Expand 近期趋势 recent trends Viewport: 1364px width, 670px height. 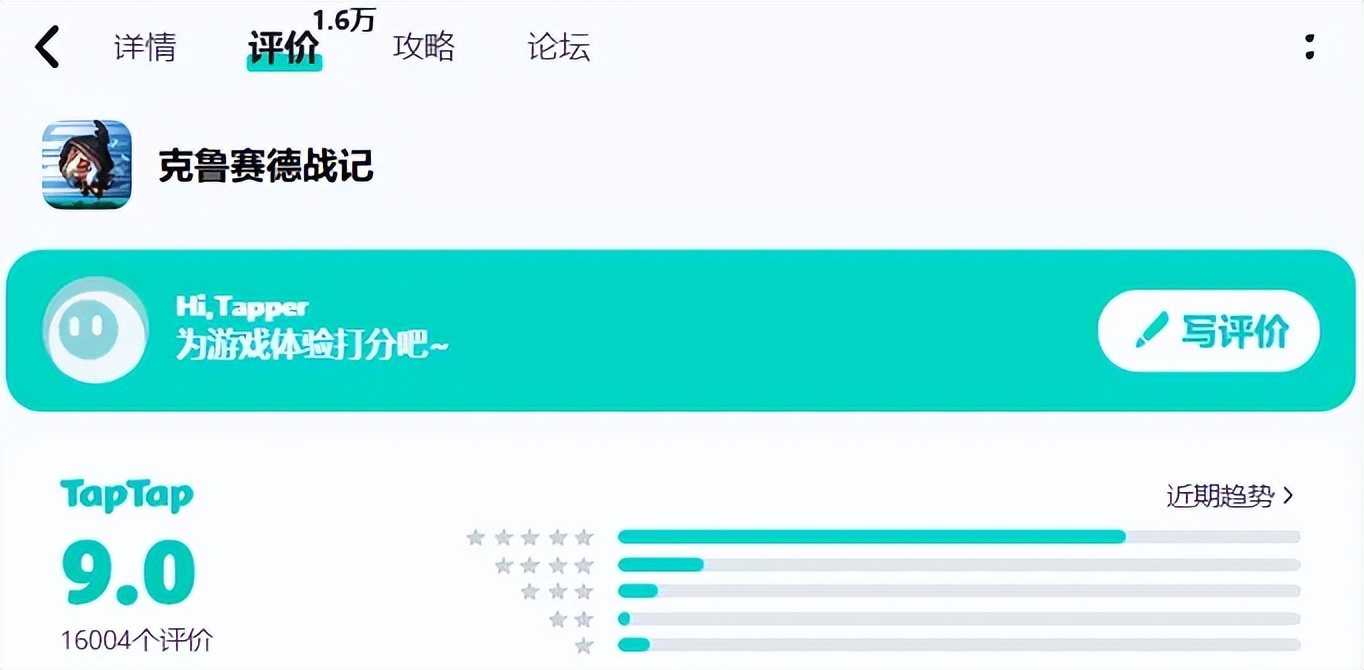coord(1229,496)
